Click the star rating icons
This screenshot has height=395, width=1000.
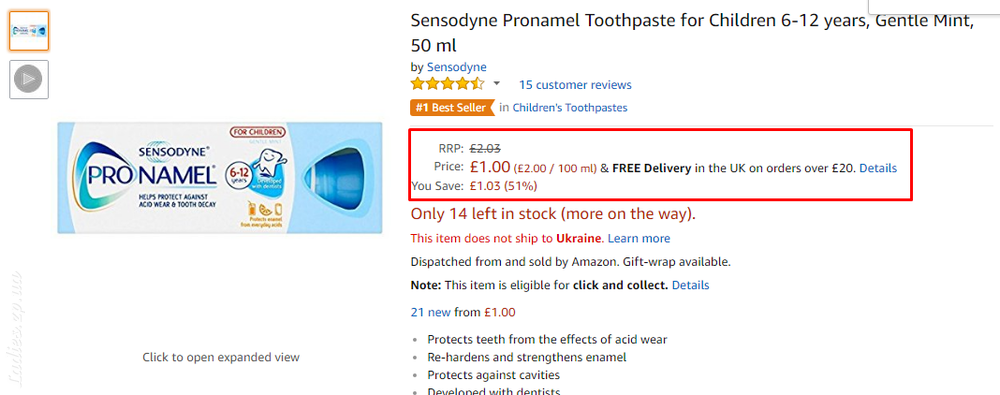(x=448, y=84)
